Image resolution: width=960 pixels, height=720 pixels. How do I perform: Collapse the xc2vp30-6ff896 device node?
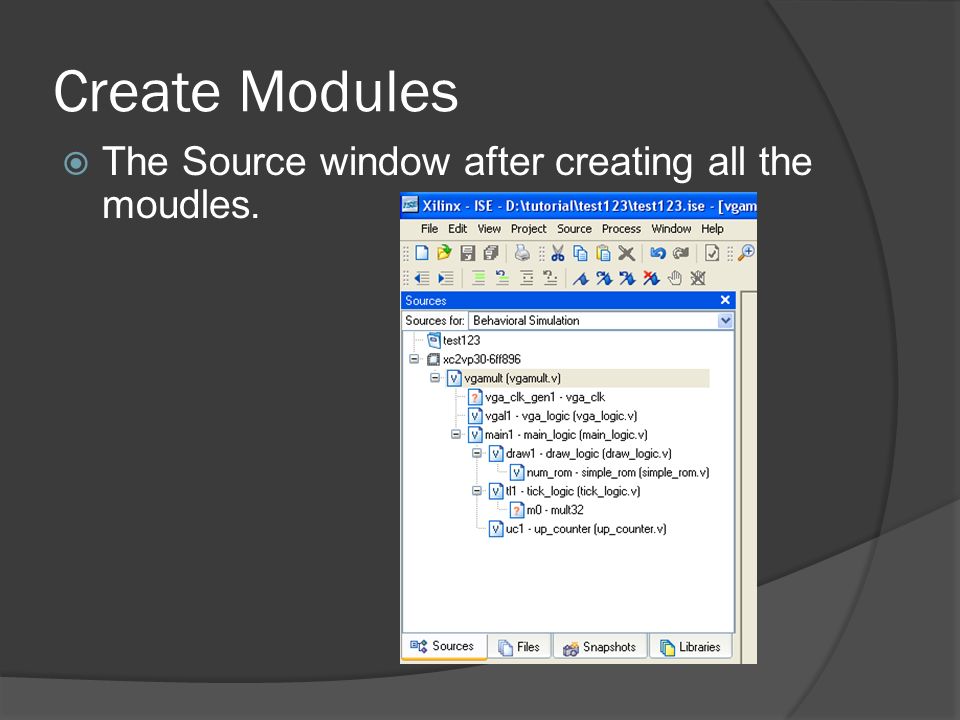click(x=414, y=359)
